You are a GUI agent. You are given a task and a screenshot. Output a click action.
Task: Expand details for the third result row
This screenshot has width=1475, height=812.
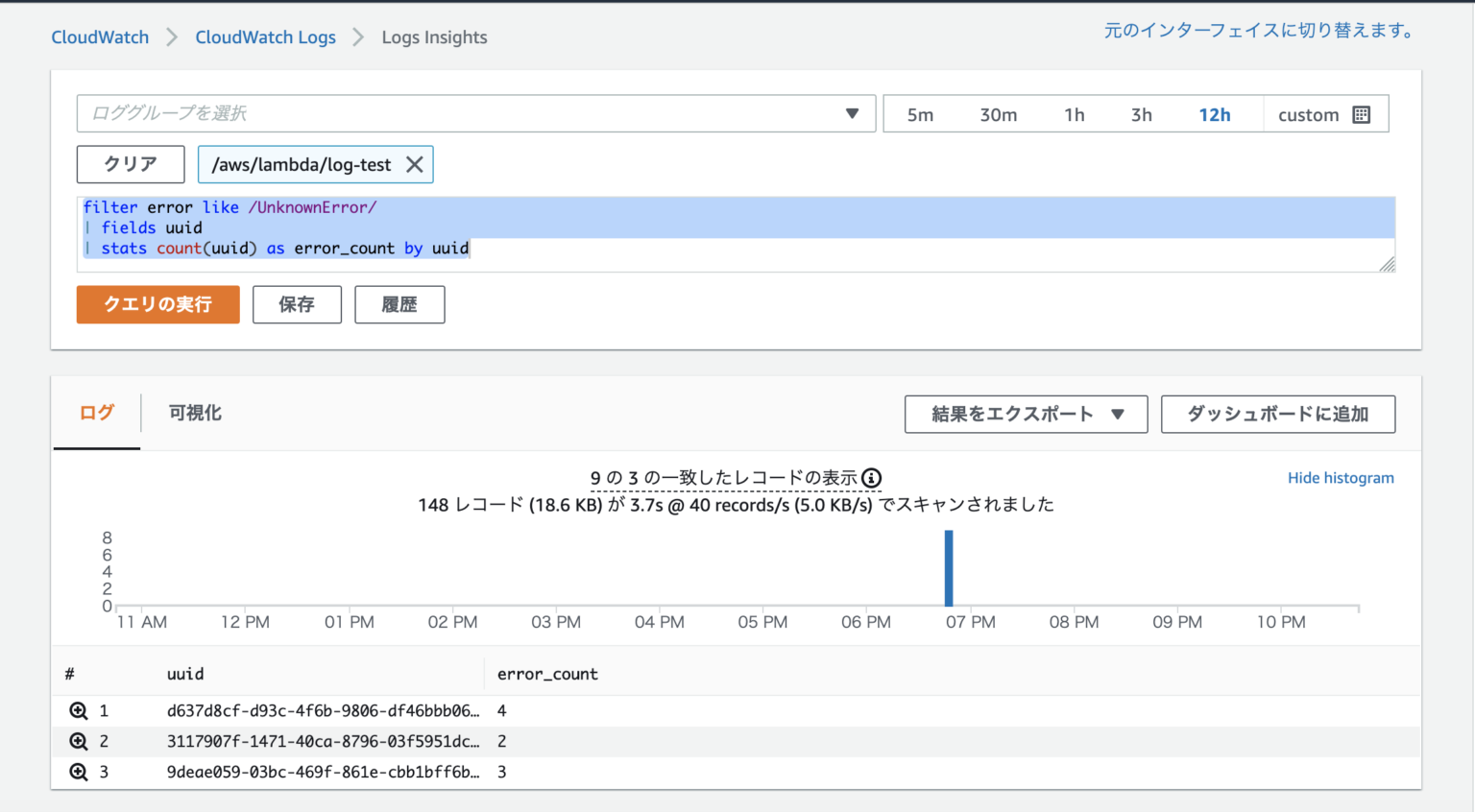[x=78, y=772]
